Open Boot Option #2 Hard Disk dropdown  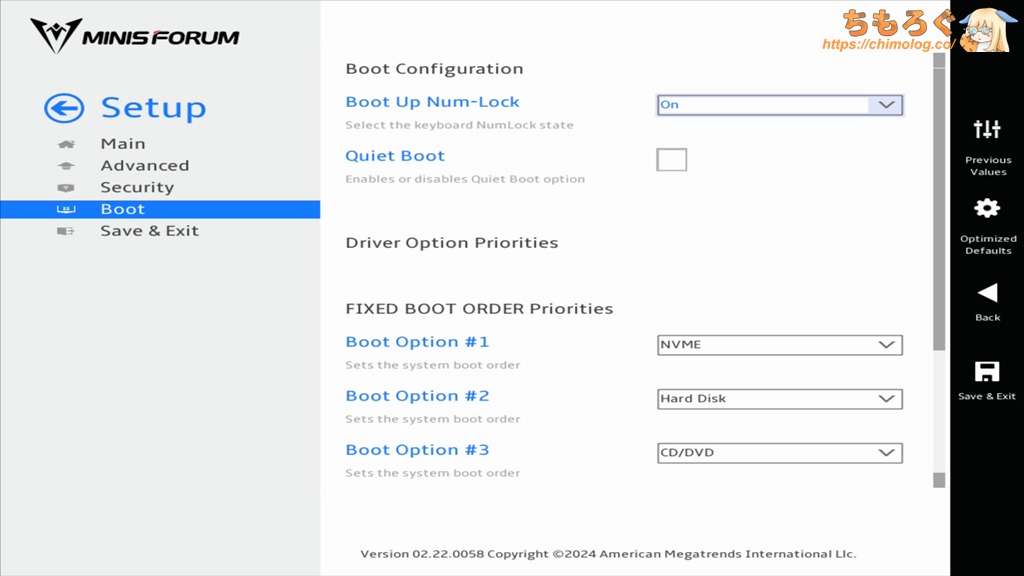[779, 399]
